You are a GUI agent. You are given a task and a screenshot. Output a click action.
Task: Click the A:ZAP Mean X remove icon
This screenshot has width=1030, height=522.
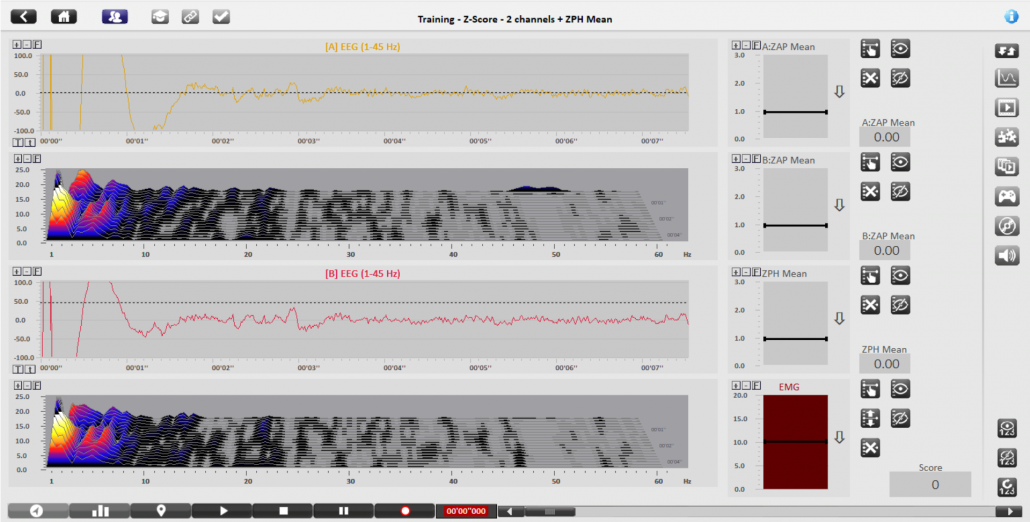click(x=870, y=78)
